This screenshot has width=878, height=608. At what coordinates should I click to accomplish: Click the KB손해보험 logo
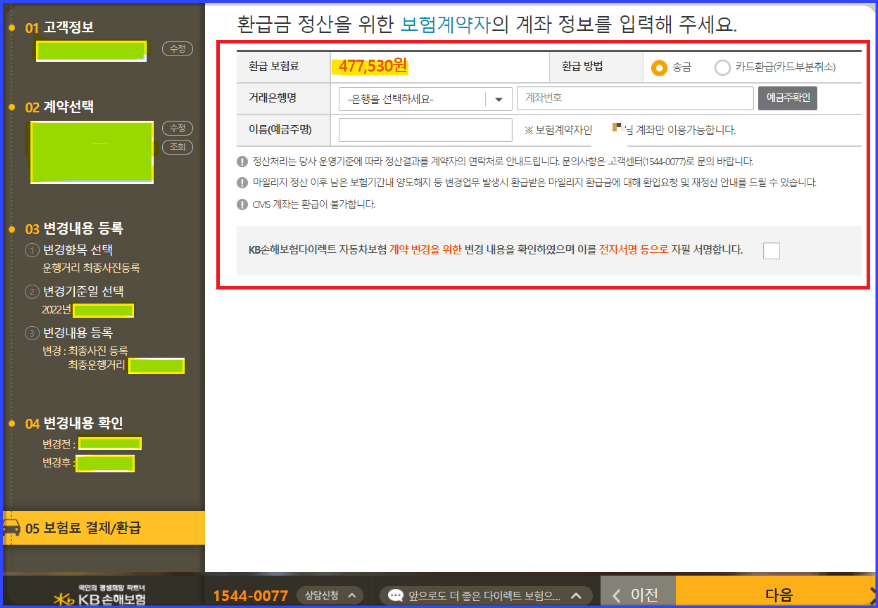(101, 596)
